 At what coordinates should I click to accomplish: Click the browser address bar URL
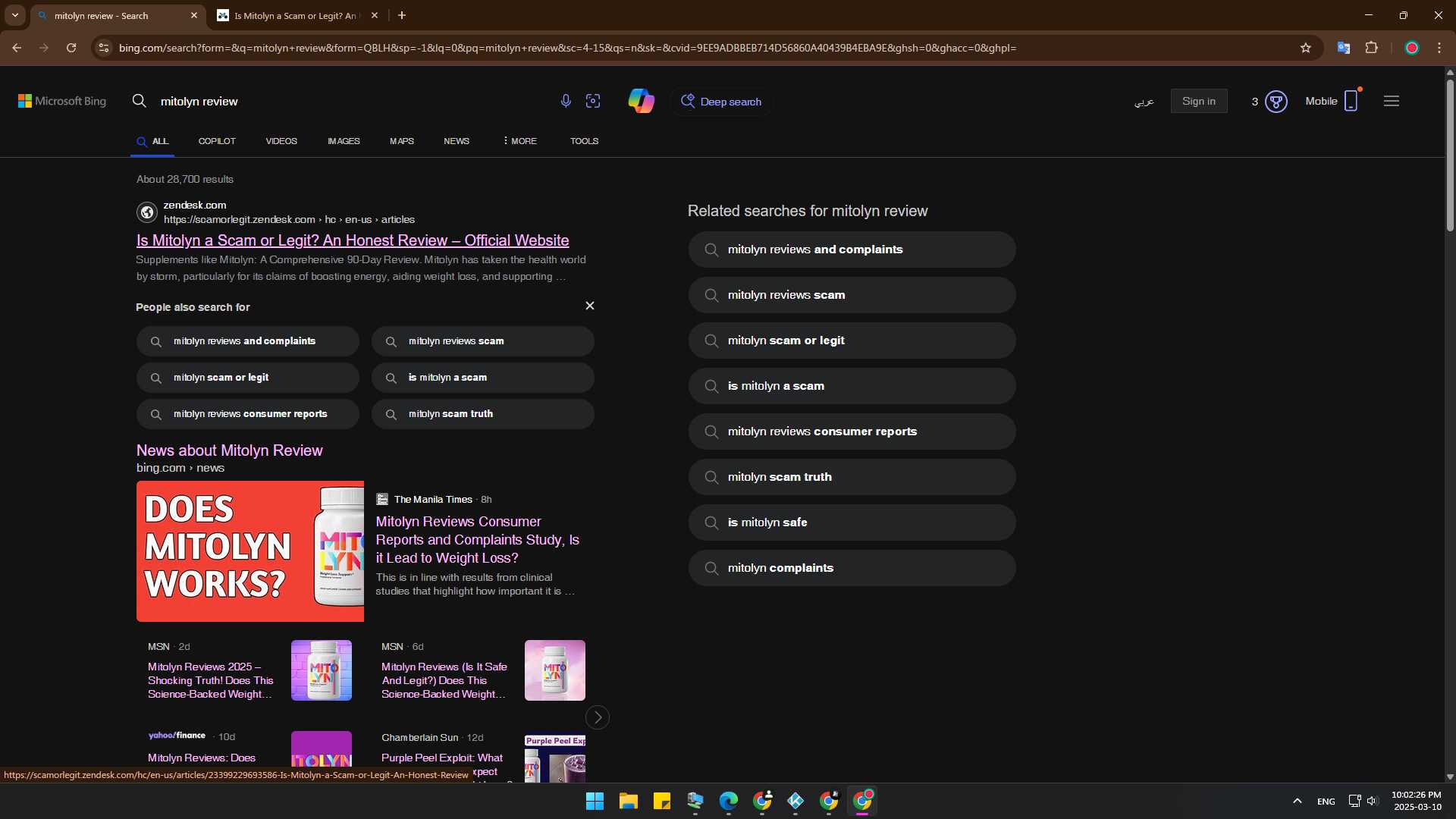567,48
